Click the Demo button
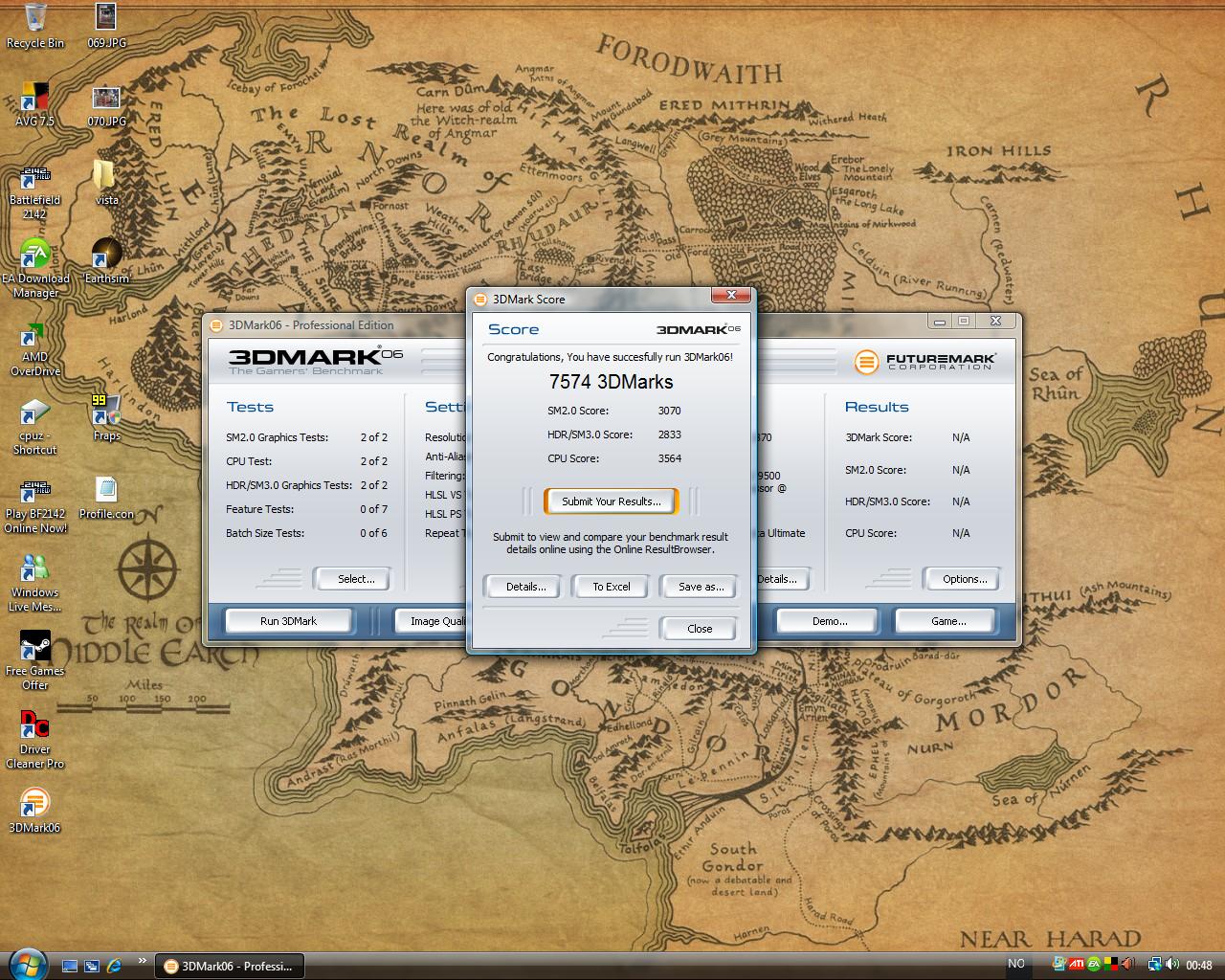1225x980 pixels. 830,621
